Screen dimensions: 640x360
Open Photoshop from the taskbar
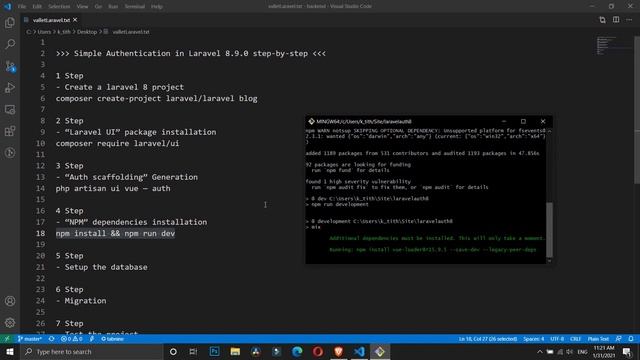[x=214, y=351]
